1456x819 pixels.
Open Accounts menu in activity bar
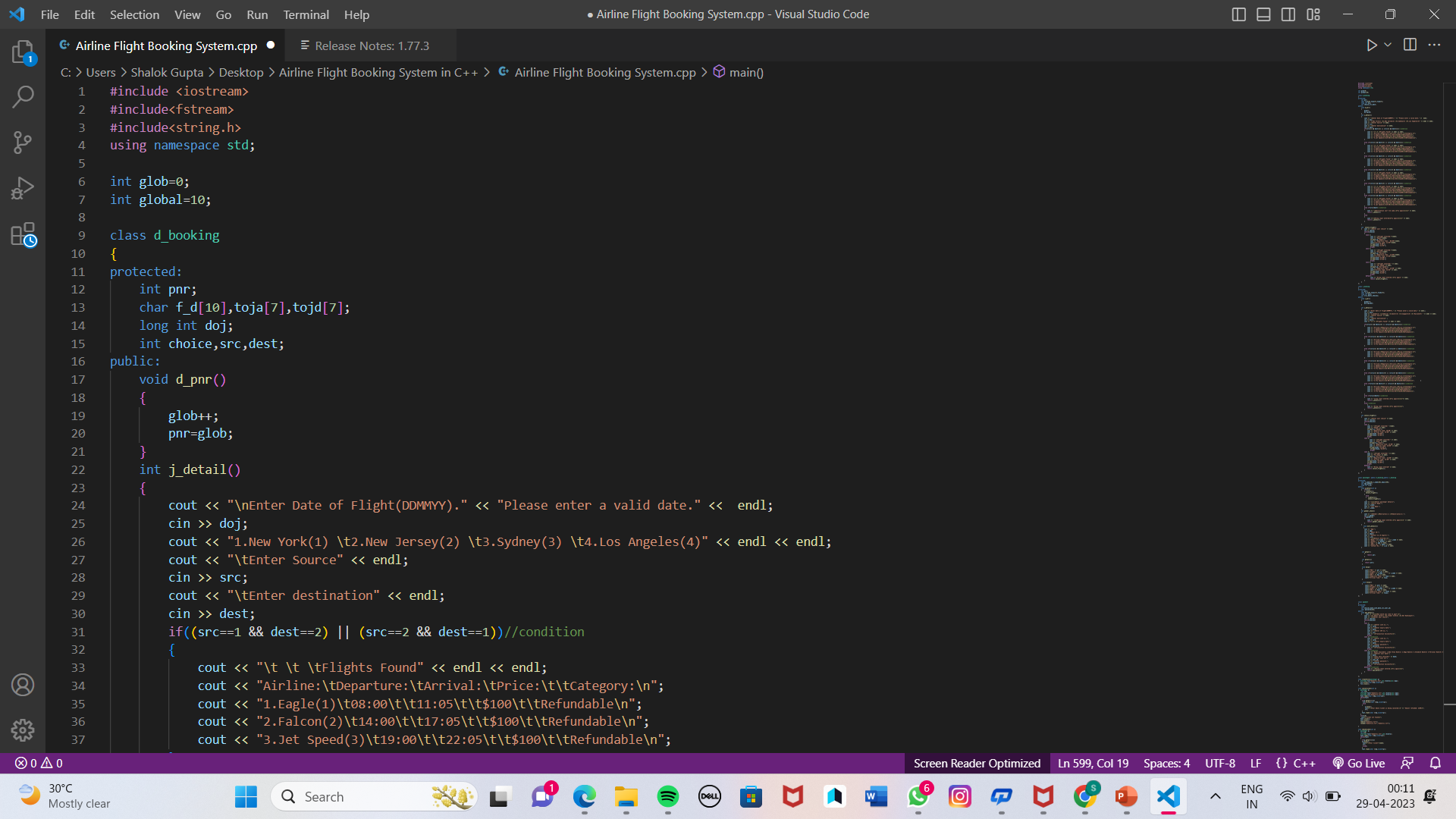pyautogui.click(x=23, y=685)
